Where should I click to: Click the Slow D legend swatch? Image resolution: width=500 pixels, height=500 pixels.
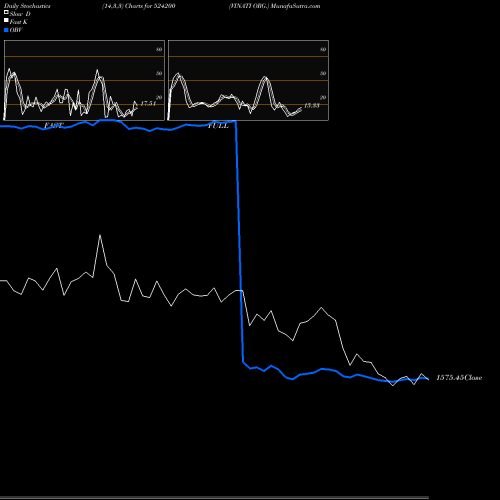click(x=6, y=12)
